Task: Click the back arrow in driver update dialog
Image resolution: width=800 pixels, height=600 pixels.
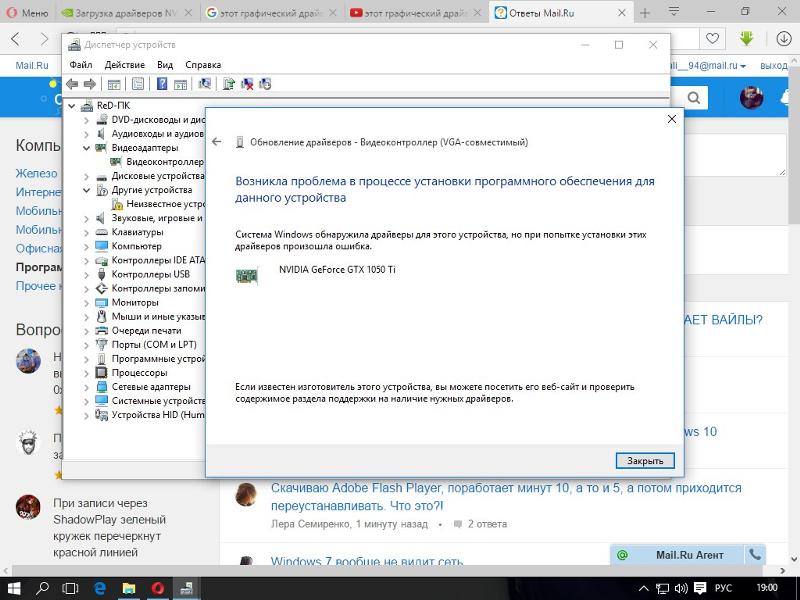Action: pyautogui.click(x=217, y=142)
